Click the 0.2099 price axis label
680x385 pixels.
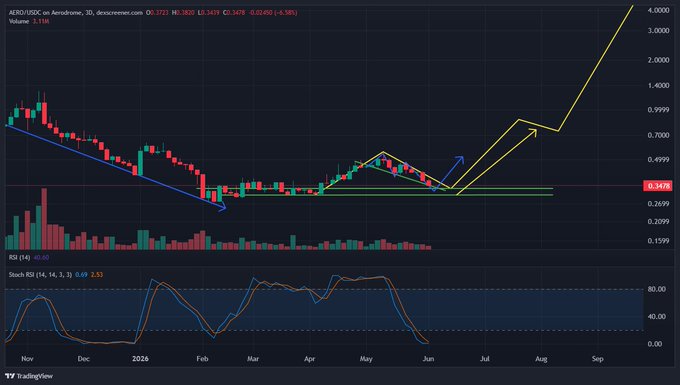pos(658,222)
